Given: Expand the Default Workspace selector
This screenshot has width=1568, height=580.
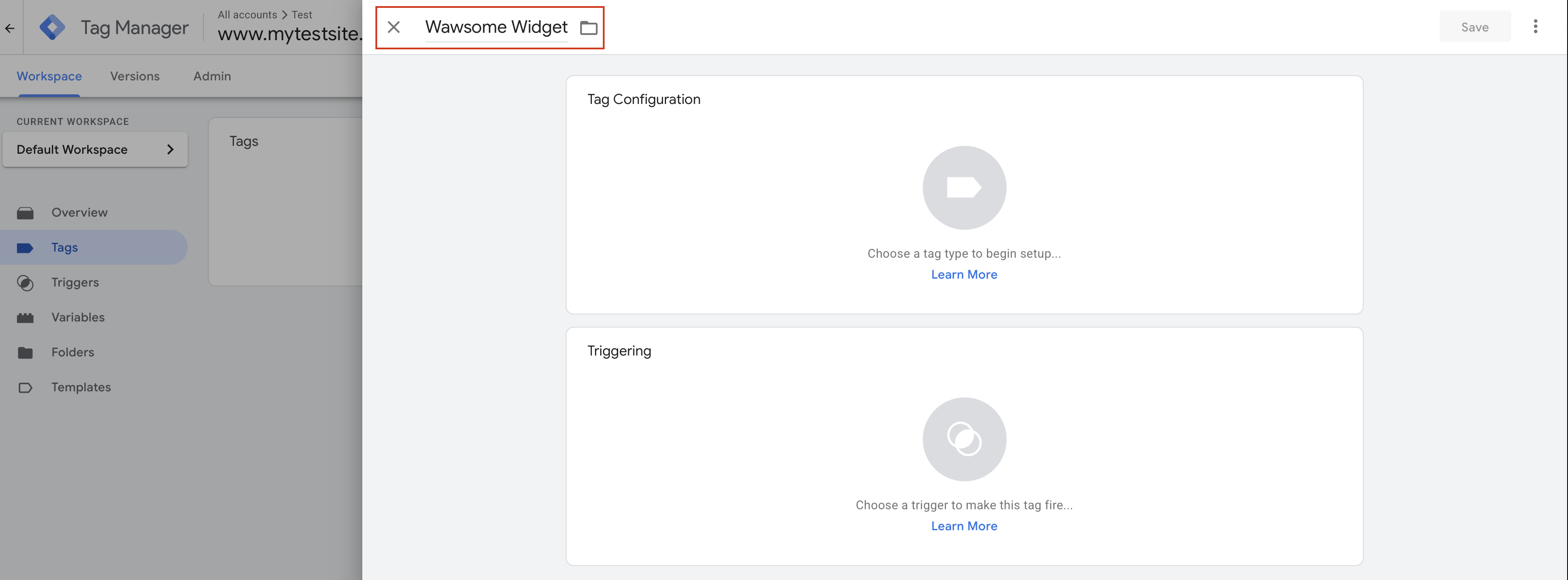Looking at the screenshot, I should (95, 150).
